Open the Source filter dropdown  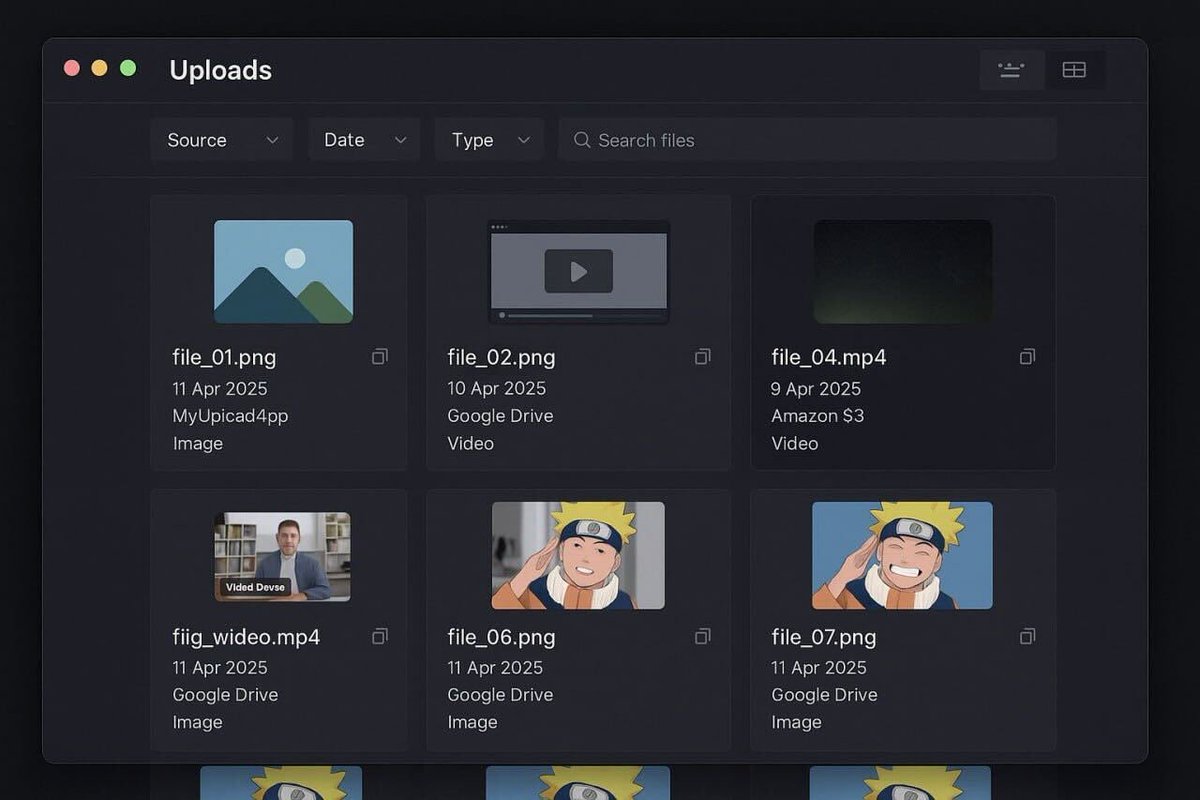pos(221,140)
